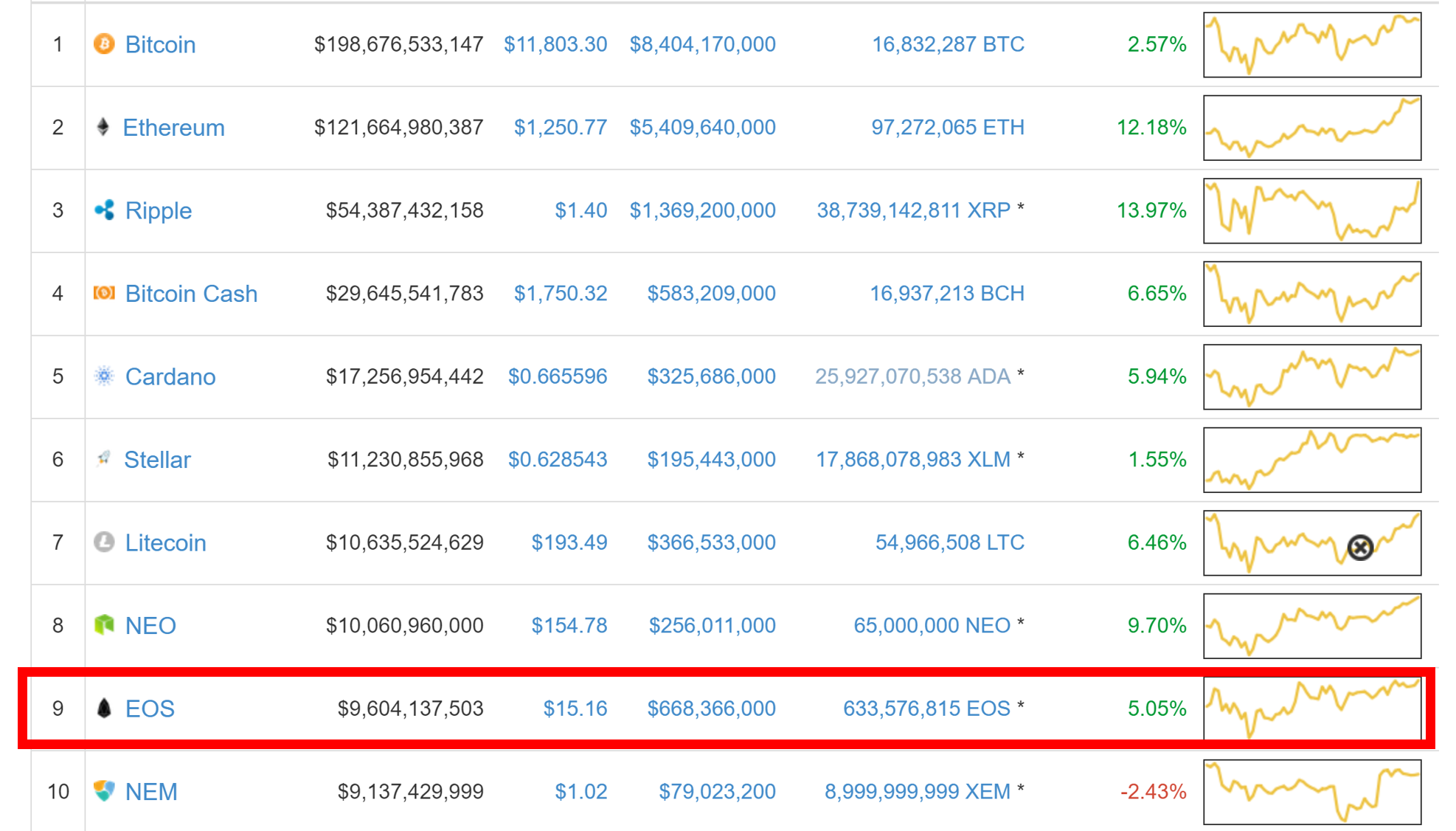1456x831 pixels.
Task: Click supply 16,937,213 BCH
Action: click(947, 294)
